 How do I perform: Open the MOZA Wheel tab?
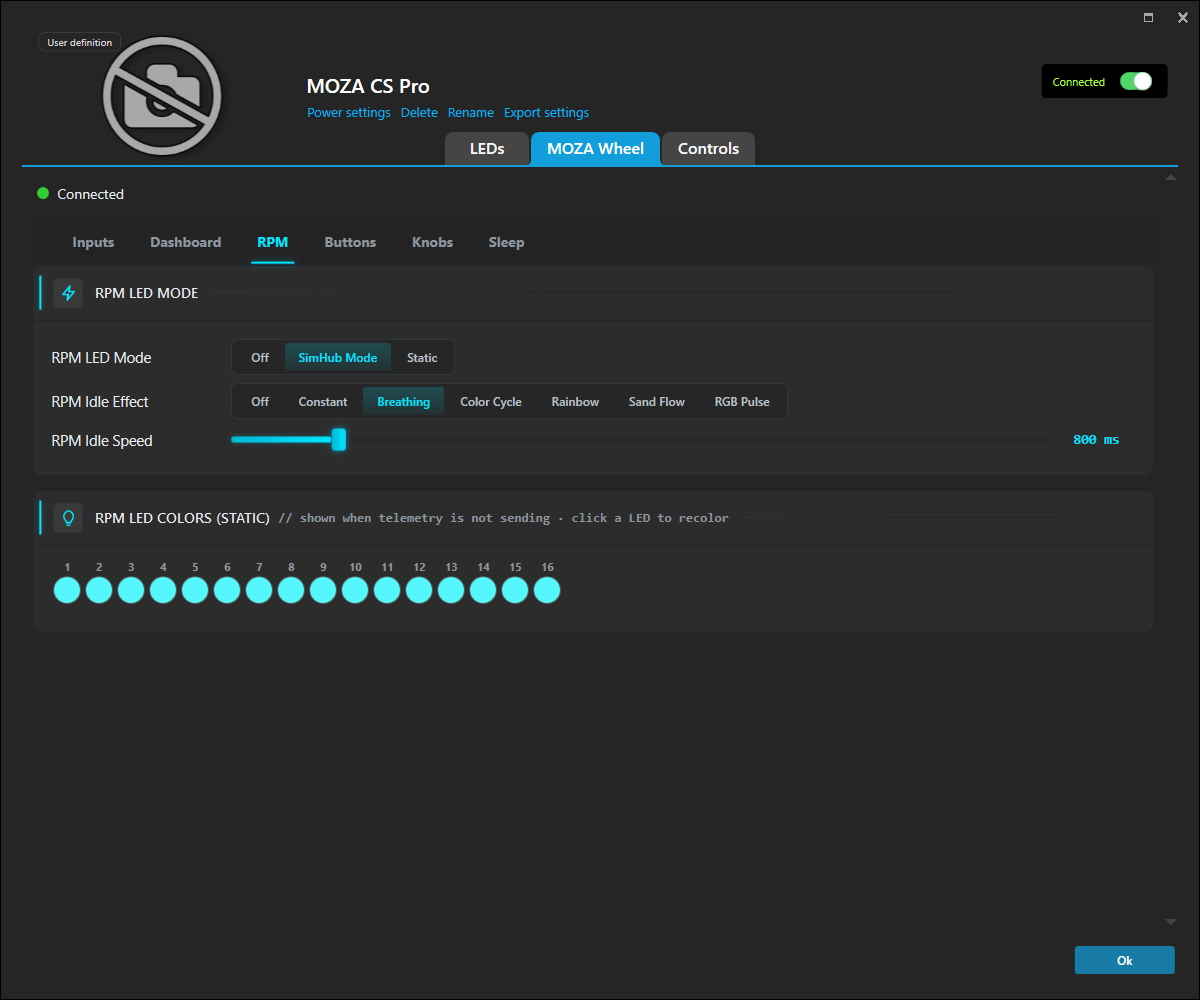coord(596,149)
